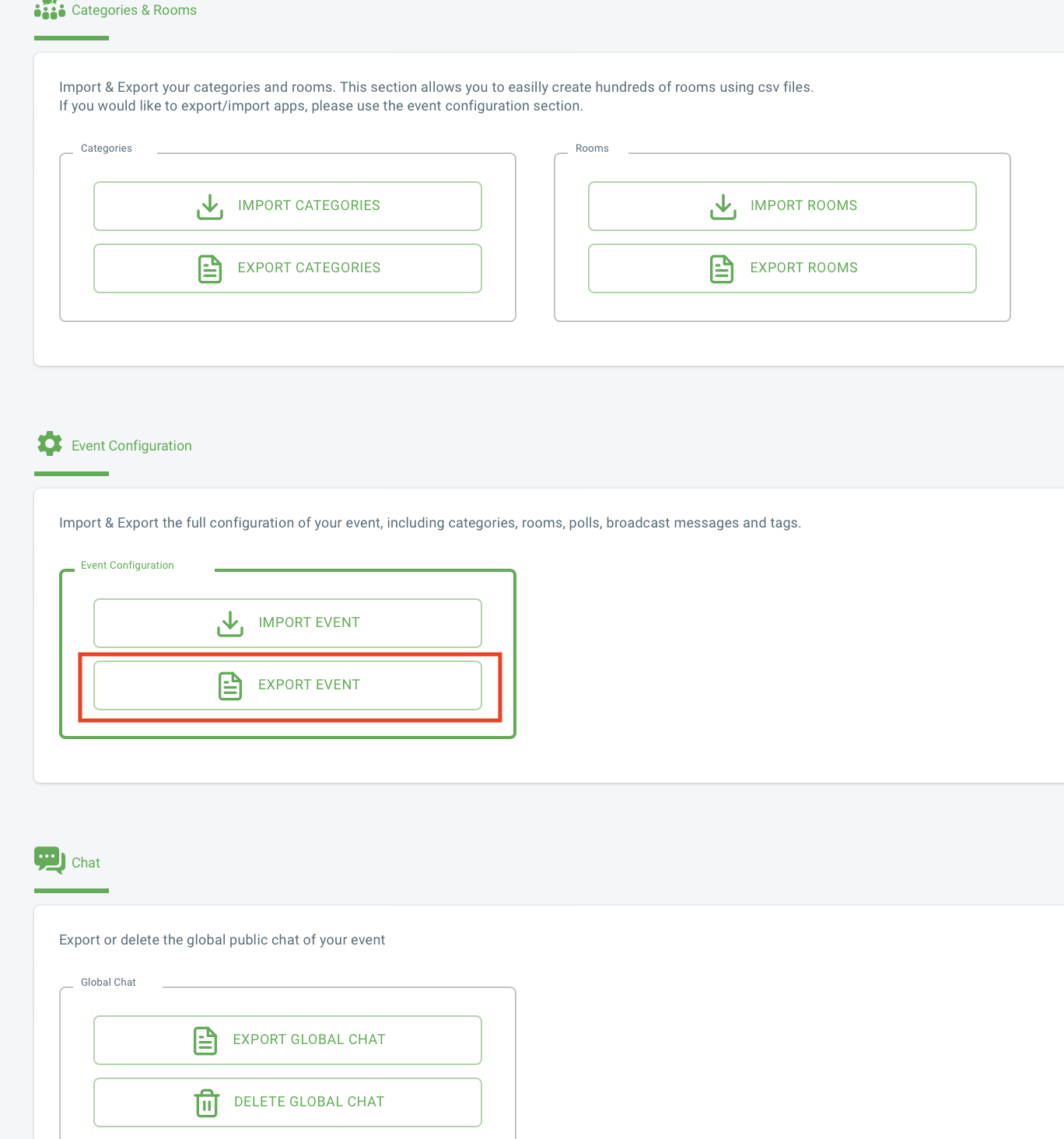The width and height of the screenshot is (1064, 1139).
Task: Click the Export Global Chat button
Action: (288, 1040)
